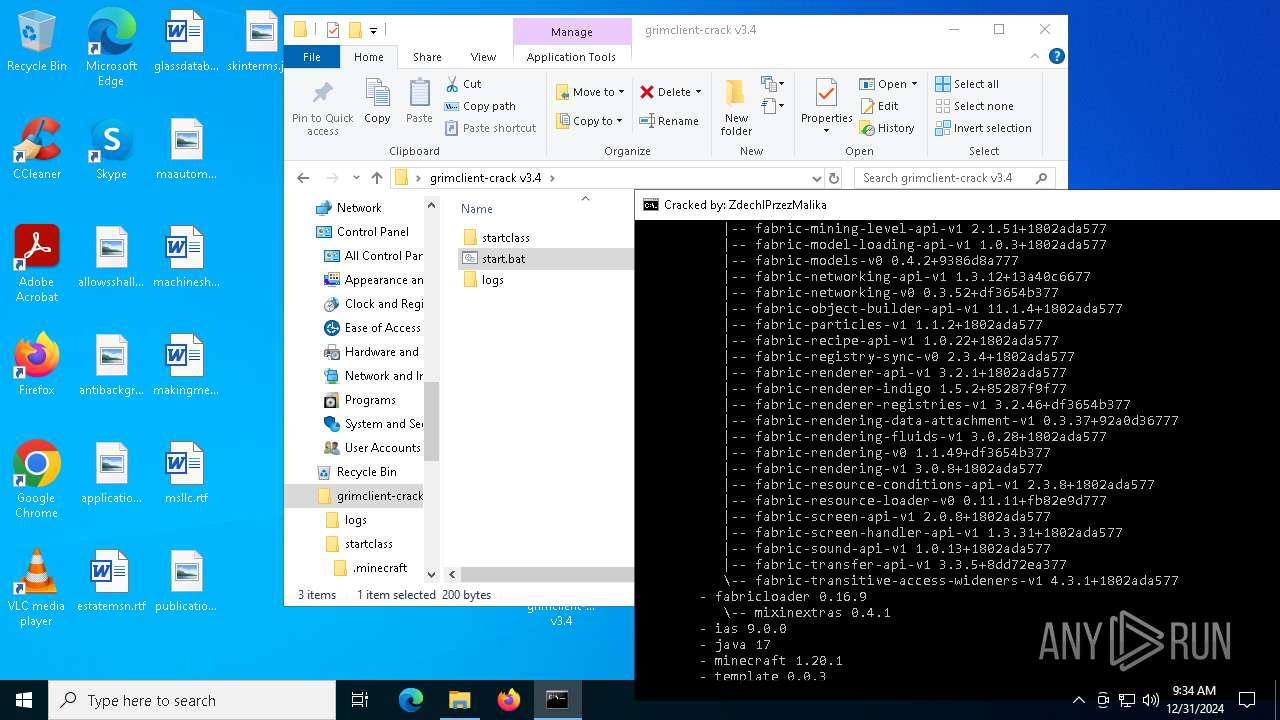This screenshot has width=1280, height=720.
Task: Open the notification center icon
Action: click(x=1247, y=700)
